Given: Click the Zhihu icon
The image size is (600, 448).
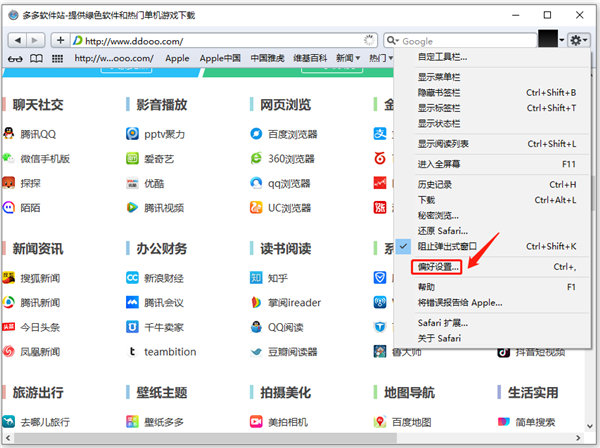Looking at the screenshot, I should pyautogui.click(x=256, y=277).
